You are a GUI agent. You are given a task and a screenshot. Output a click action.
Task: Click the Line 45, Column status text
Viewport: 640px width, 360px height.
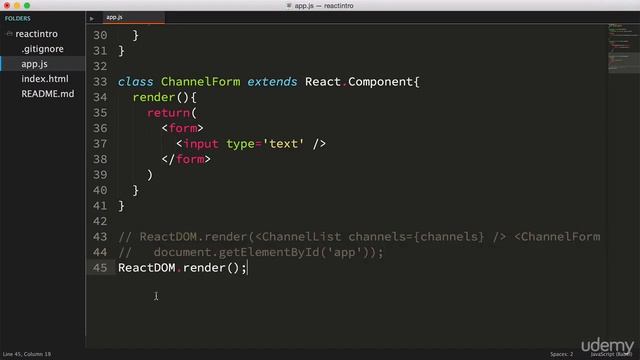tap(27, 354)
